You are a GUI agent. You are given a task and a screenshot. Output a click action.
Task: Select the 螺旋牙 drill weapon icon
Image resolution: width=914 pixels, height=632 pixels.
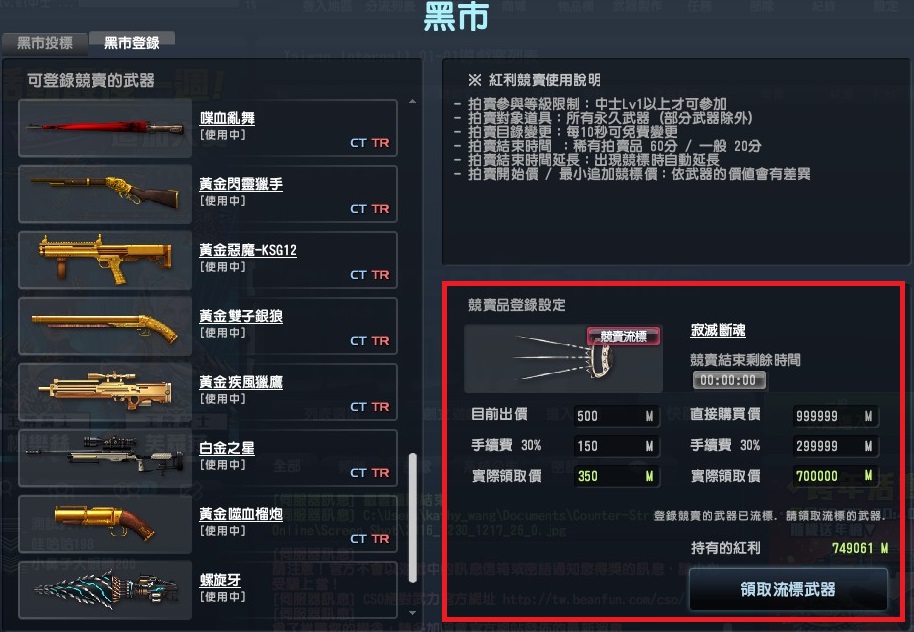click(x=105, y=589)
